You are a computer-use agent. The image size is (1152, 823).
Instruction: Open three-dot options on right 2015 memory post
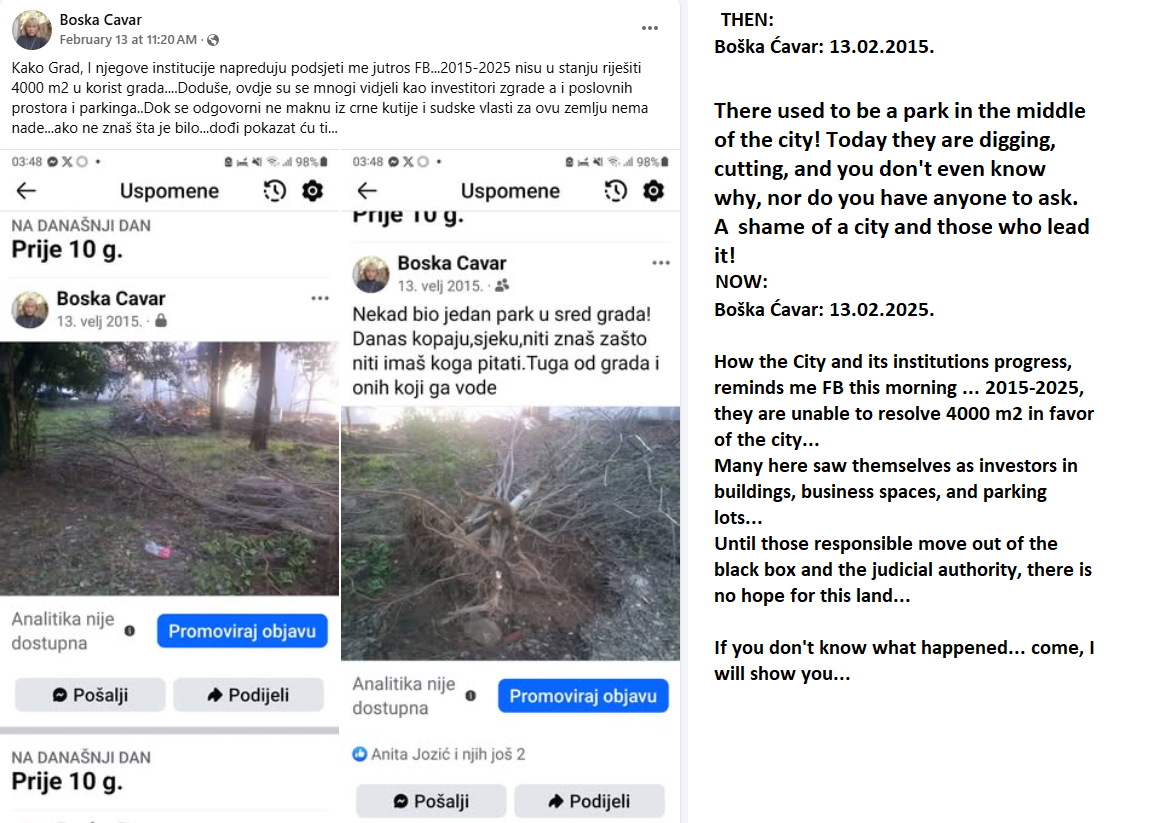coord(660,263)
